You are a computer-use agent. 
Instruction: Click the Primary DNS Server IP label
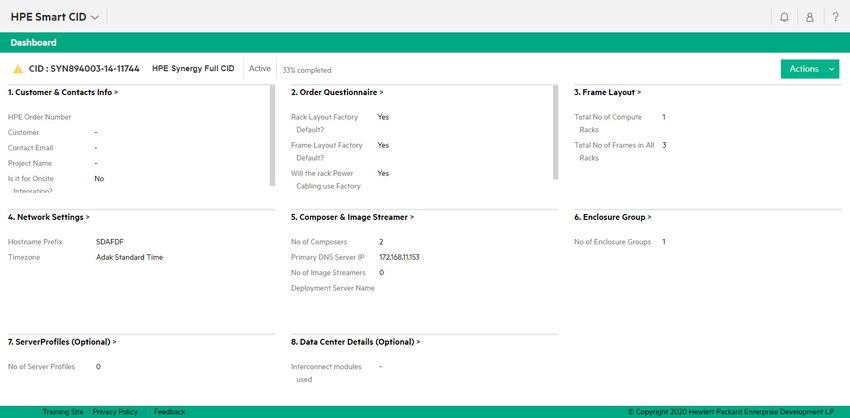click(x=327, y=257)
